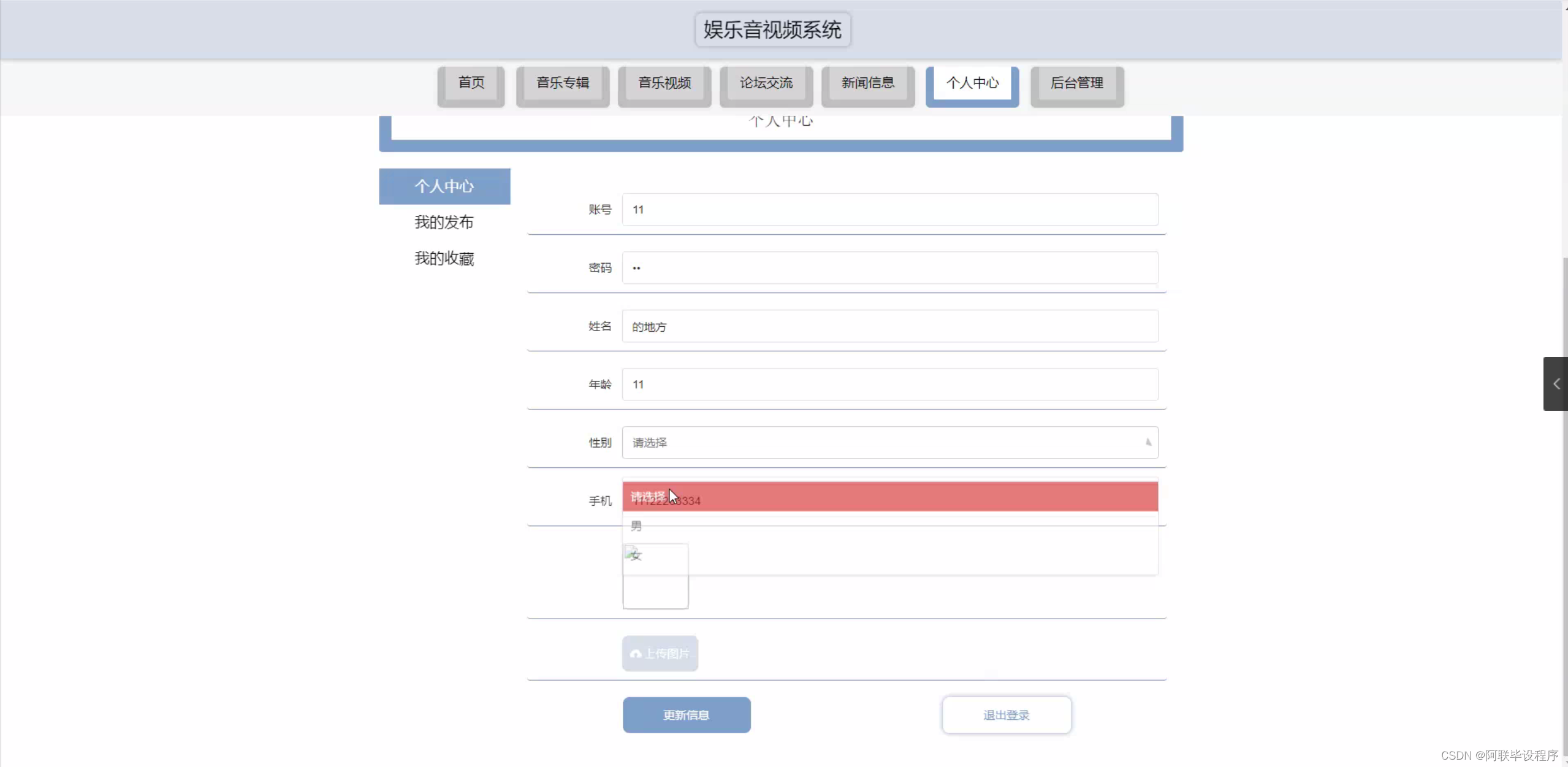The width and height of the screenshot is (1568, 767).
Task: View 我的收藏 favorites list
Action: tap(444, 258)
